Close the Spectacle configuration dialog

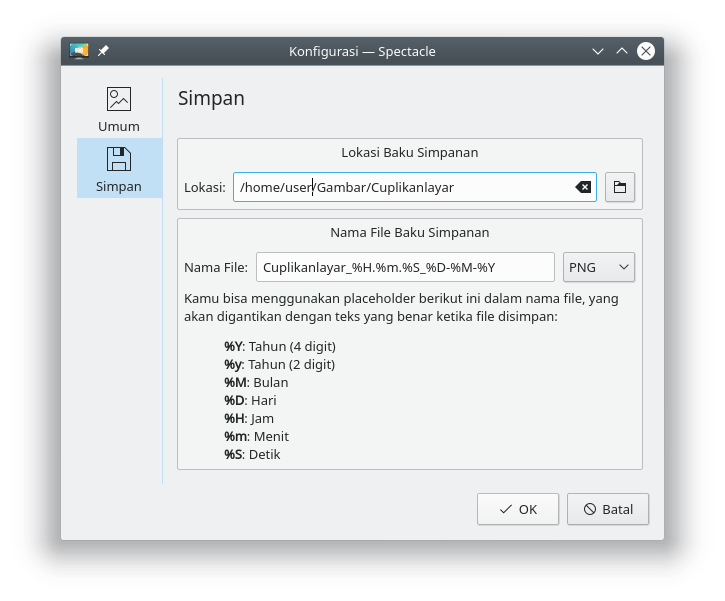(646, 51)
